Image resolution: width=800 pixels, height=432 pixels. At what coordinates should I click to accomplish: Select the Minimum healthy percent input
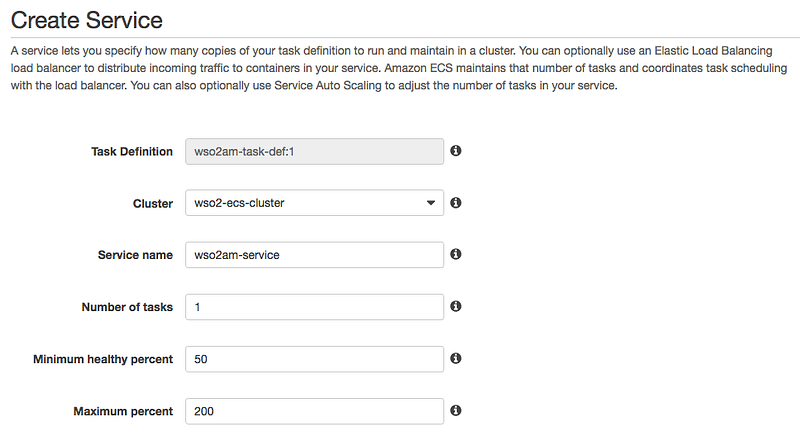[x=313, y=359]
